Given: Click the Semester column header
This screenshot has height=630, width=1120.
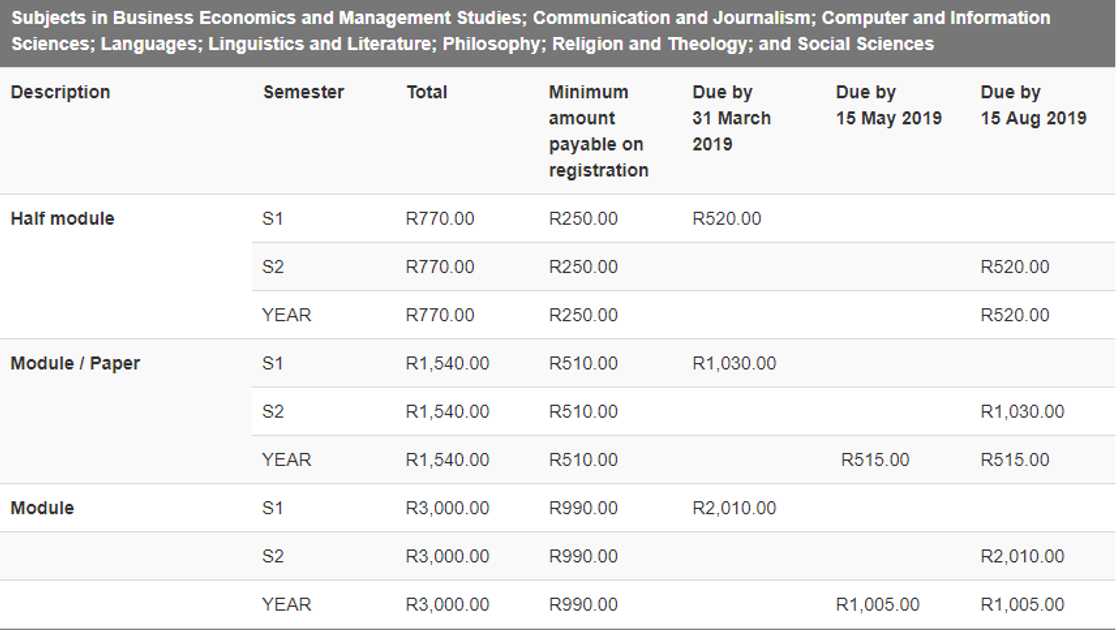Looking at the screenshot, I should tap(303, 92).
